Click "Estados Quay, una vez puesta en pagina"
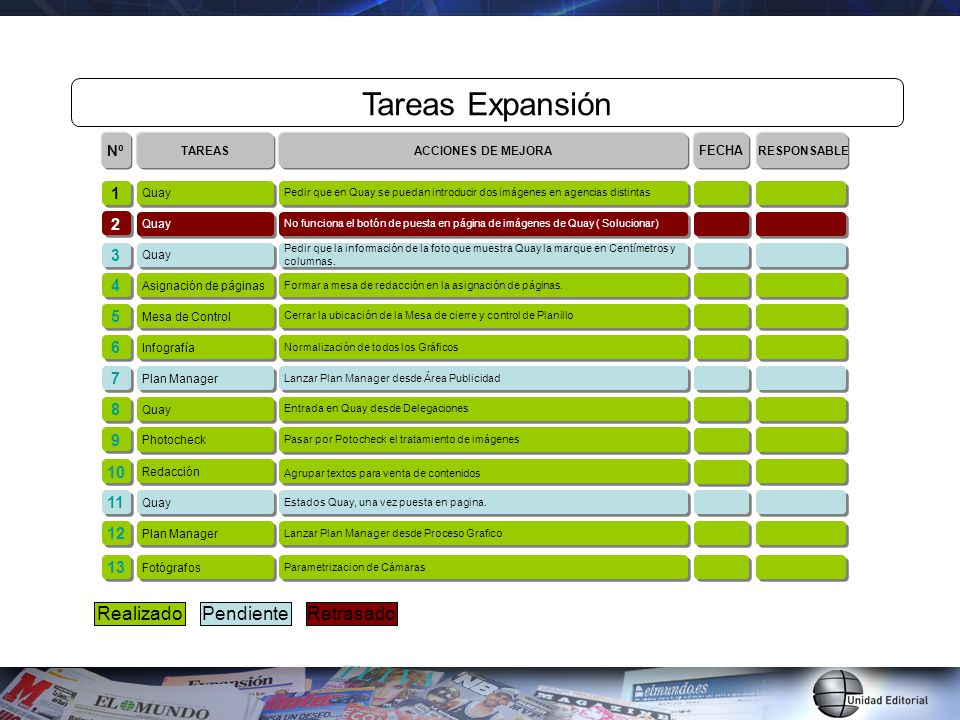This screenshot has height=720, width=960. click(x=484, y=503)
